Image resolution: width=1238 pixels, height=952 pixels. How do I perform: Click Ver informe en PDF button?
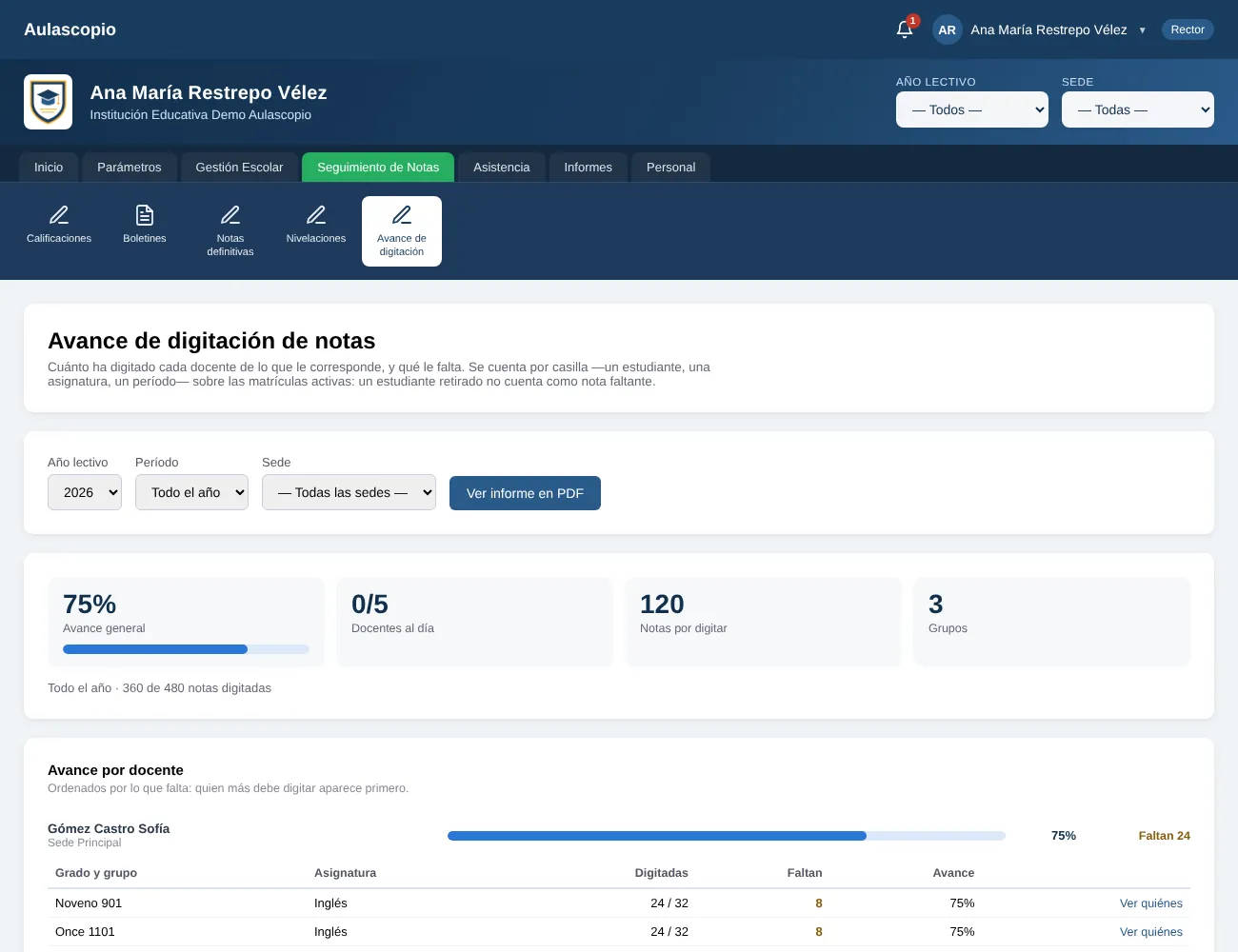coord(525,493)
